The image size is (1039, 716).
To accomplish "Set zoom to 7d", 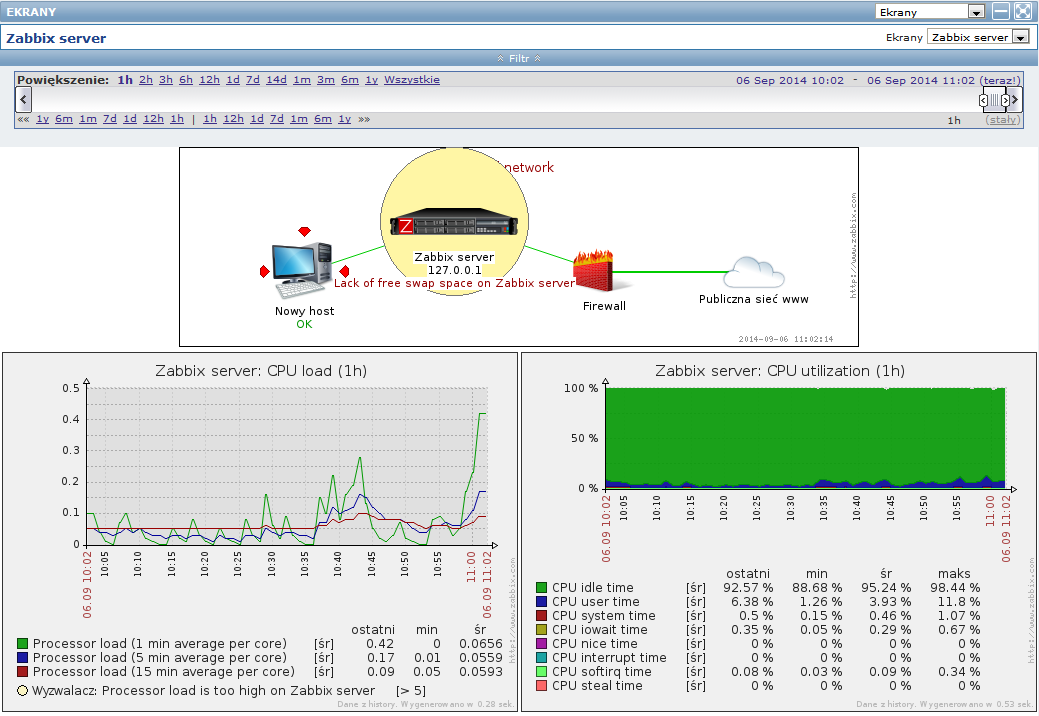I will 252,79.
